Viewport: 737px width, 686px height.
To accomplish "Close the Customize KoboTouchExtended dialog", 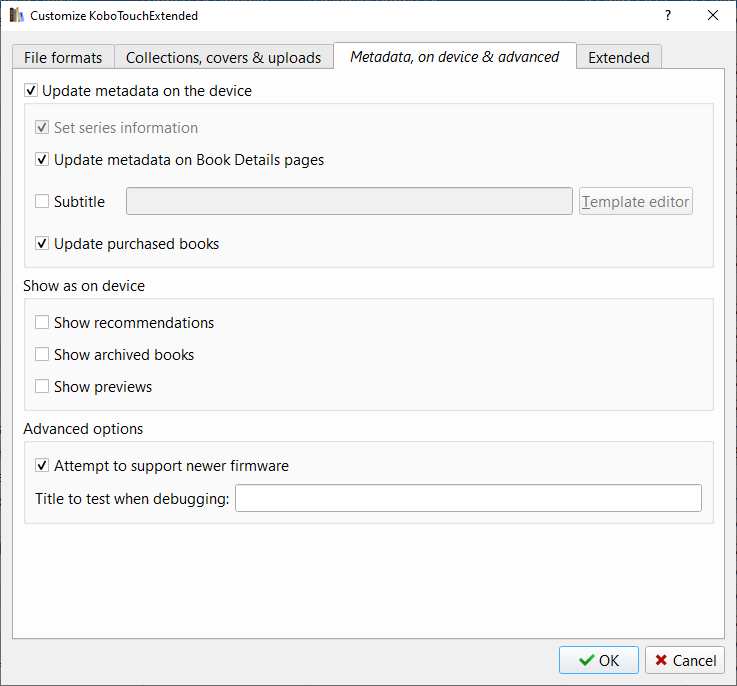I will click(x=713, y=16).
